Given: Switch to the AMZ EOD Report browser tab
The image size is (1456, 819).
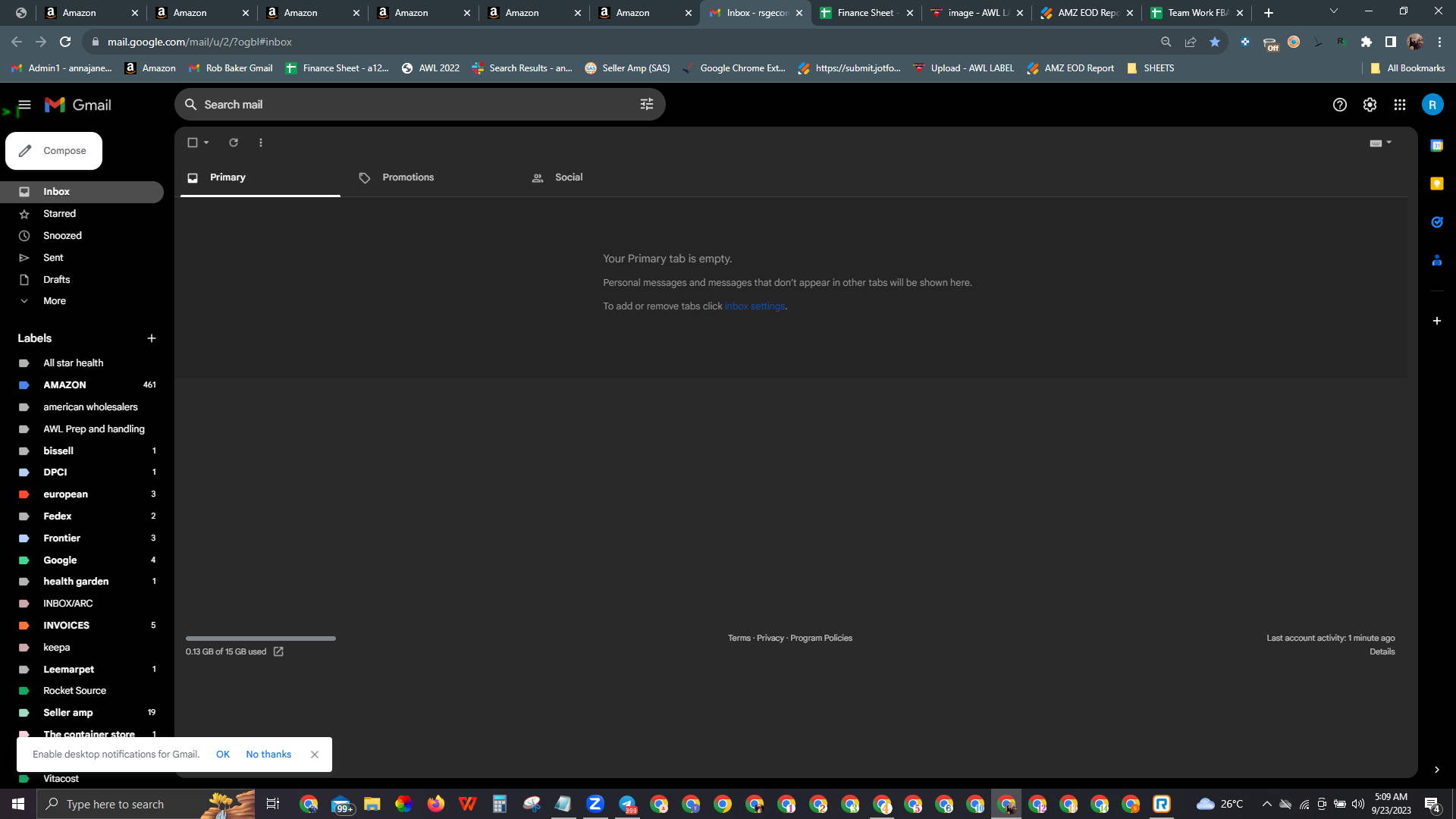Looking at the screenshot, I should (x=1087, y=13).
